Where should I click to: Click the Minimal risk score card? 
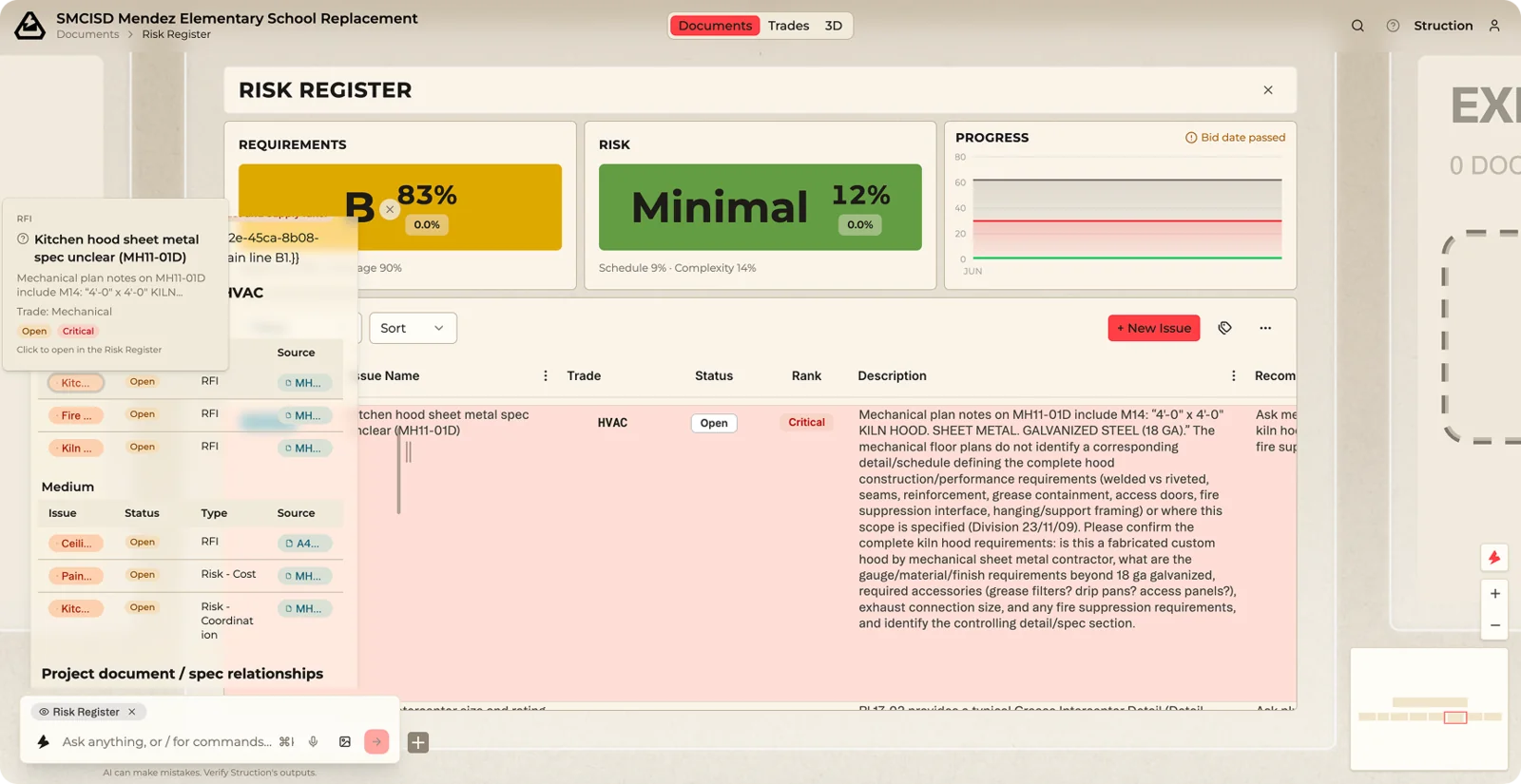click(x=760, y=207)
